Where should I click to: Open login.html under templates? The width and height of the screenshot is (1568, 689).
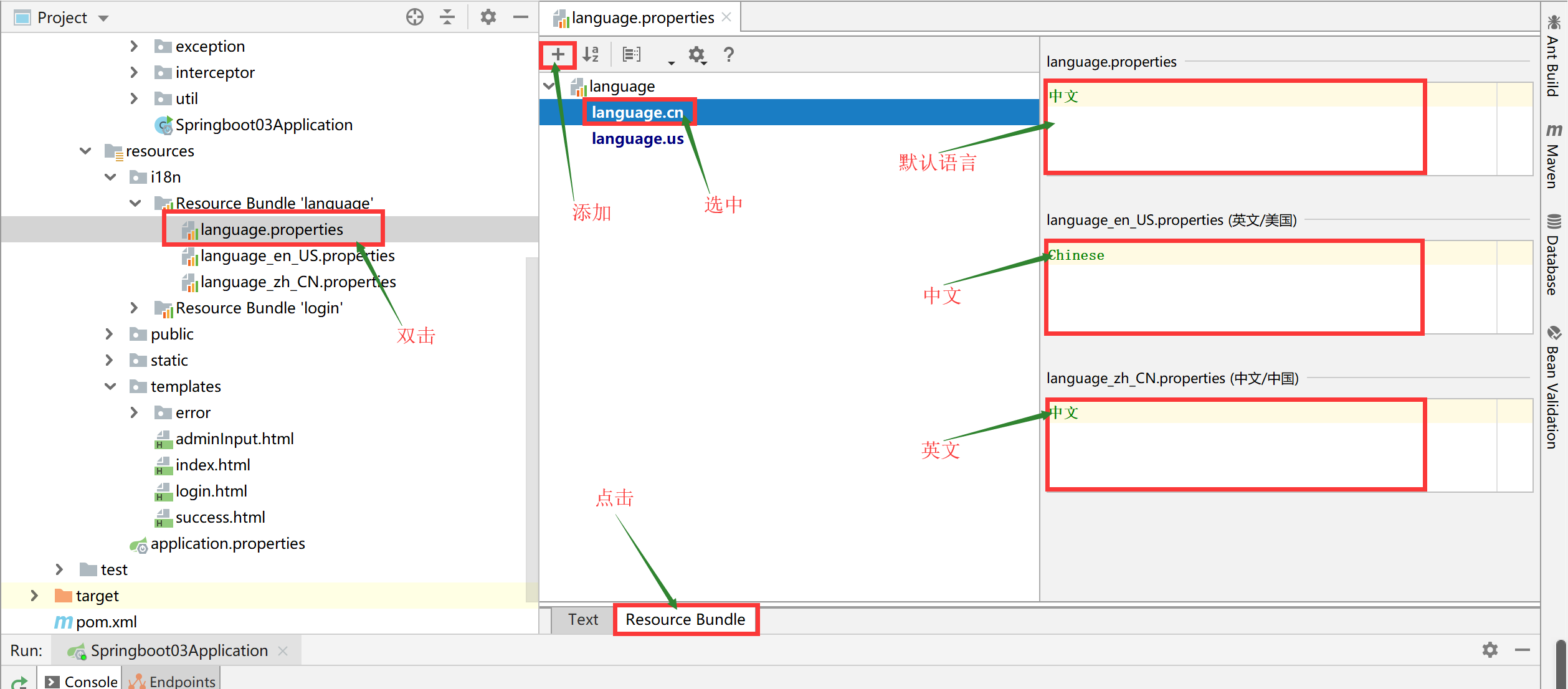tap(211, 491)
